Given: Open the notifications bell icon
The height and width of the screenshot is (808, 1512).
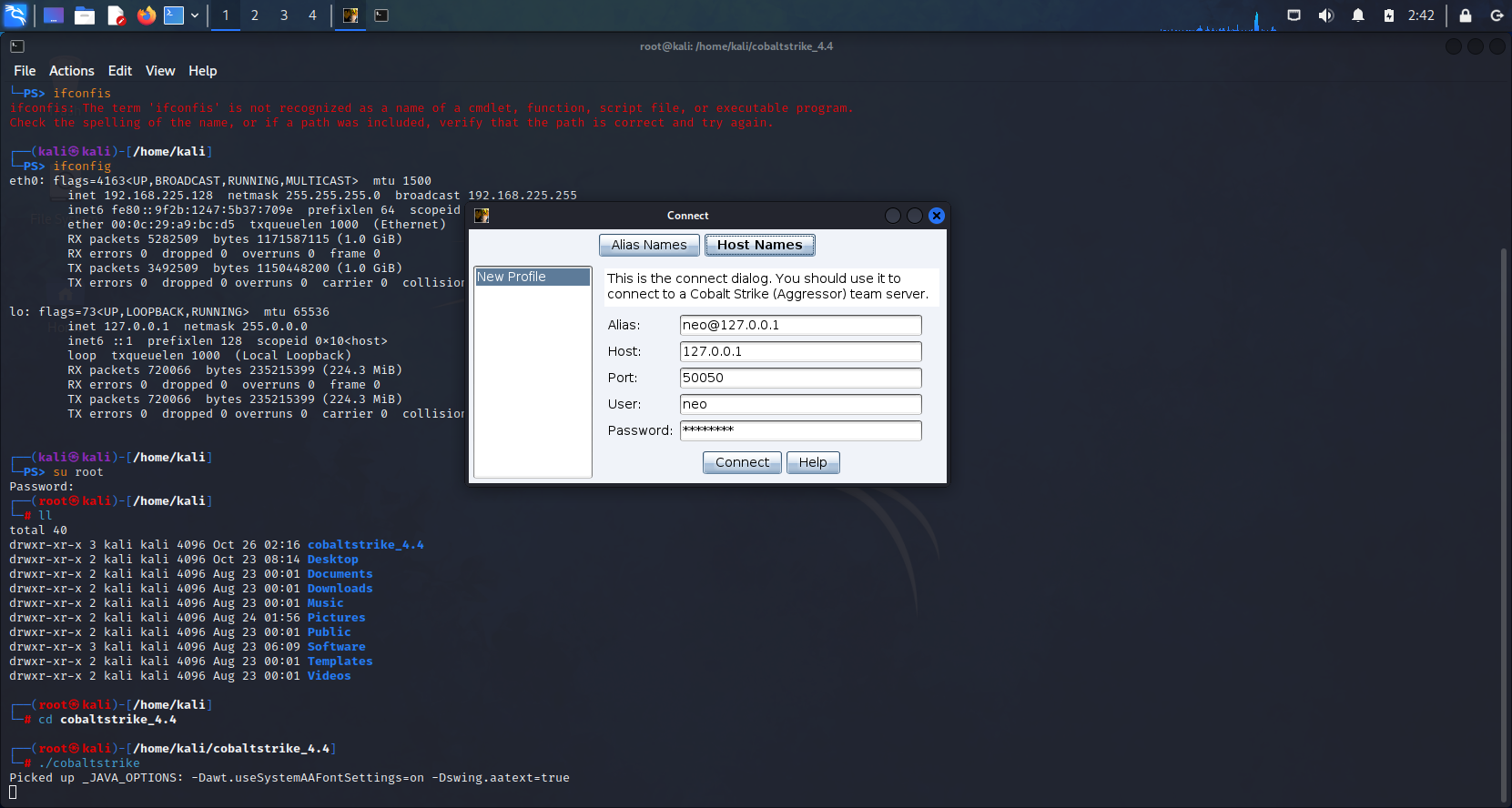Looking at the screenshot, I should 1357,15.
